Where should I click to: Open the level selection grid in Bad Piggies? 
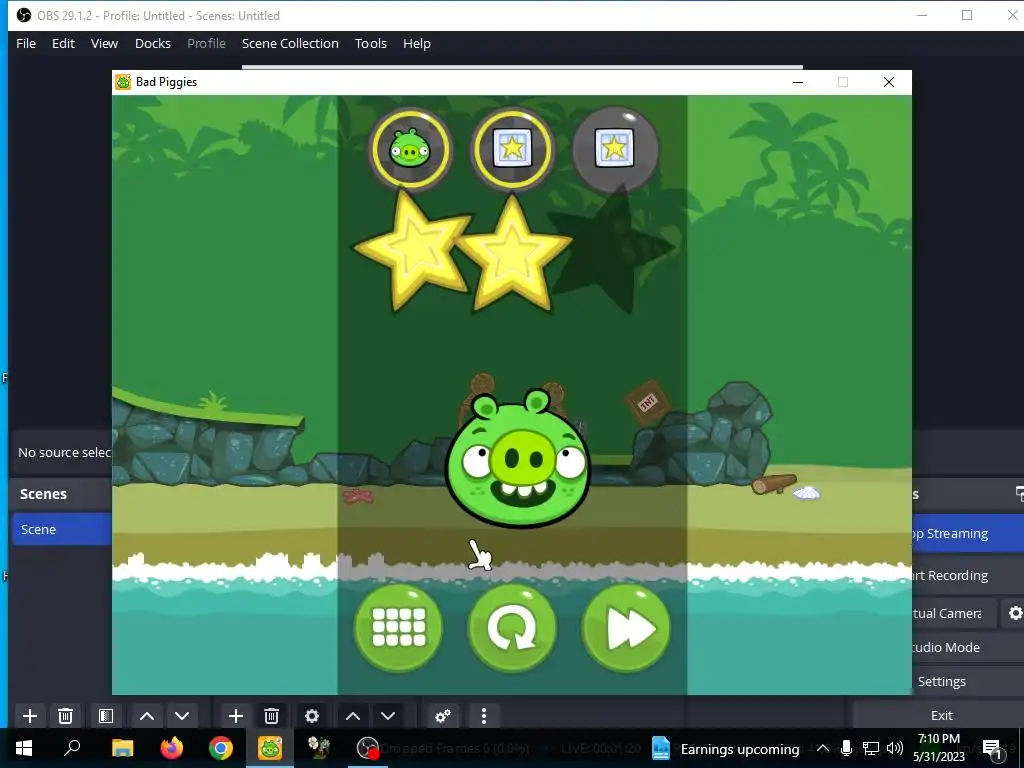(x=398, y=628)
